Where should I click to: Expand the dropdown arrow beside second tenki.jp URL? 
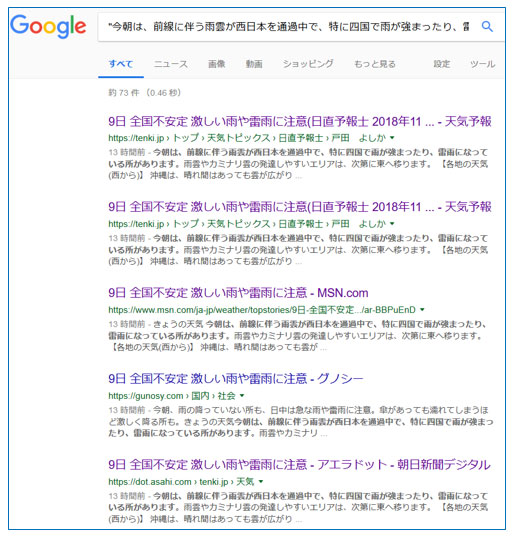point(392,224)
